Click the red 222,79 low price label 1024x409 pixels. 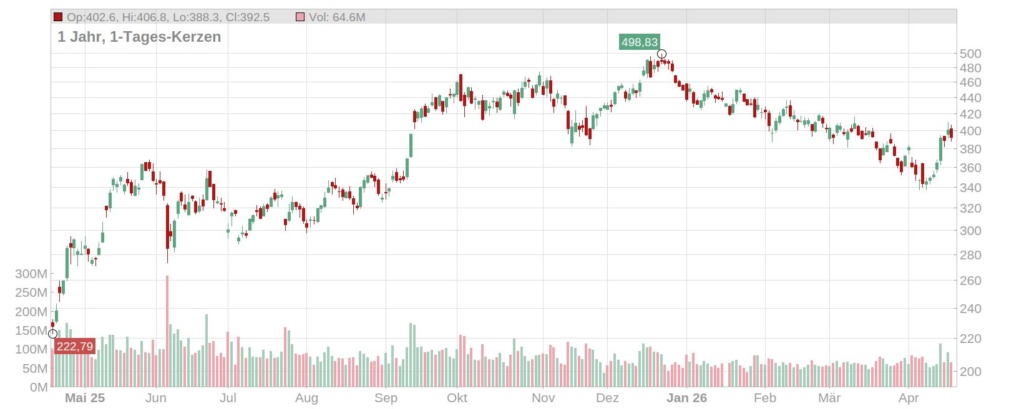(x=74, y=347)
